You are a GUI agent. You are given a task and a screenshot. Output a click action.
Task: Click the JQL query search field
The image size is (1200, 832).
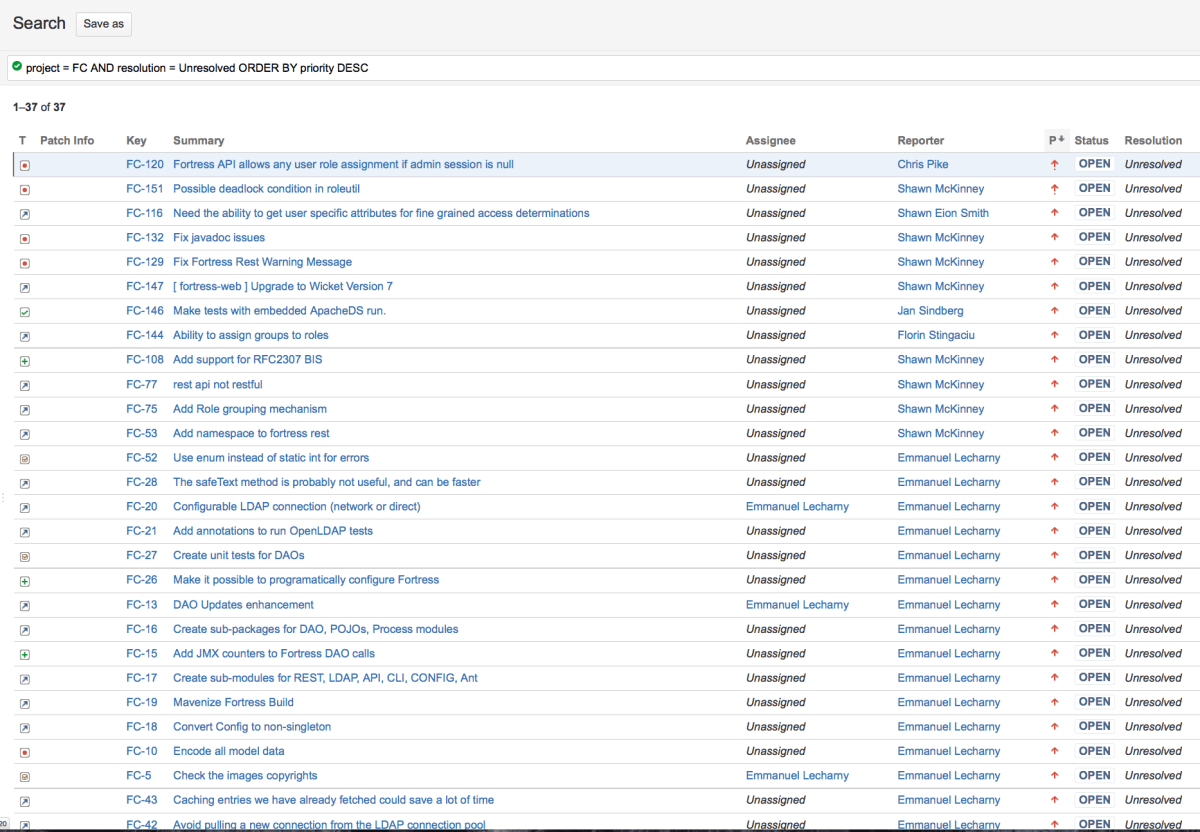pos(600,68)
